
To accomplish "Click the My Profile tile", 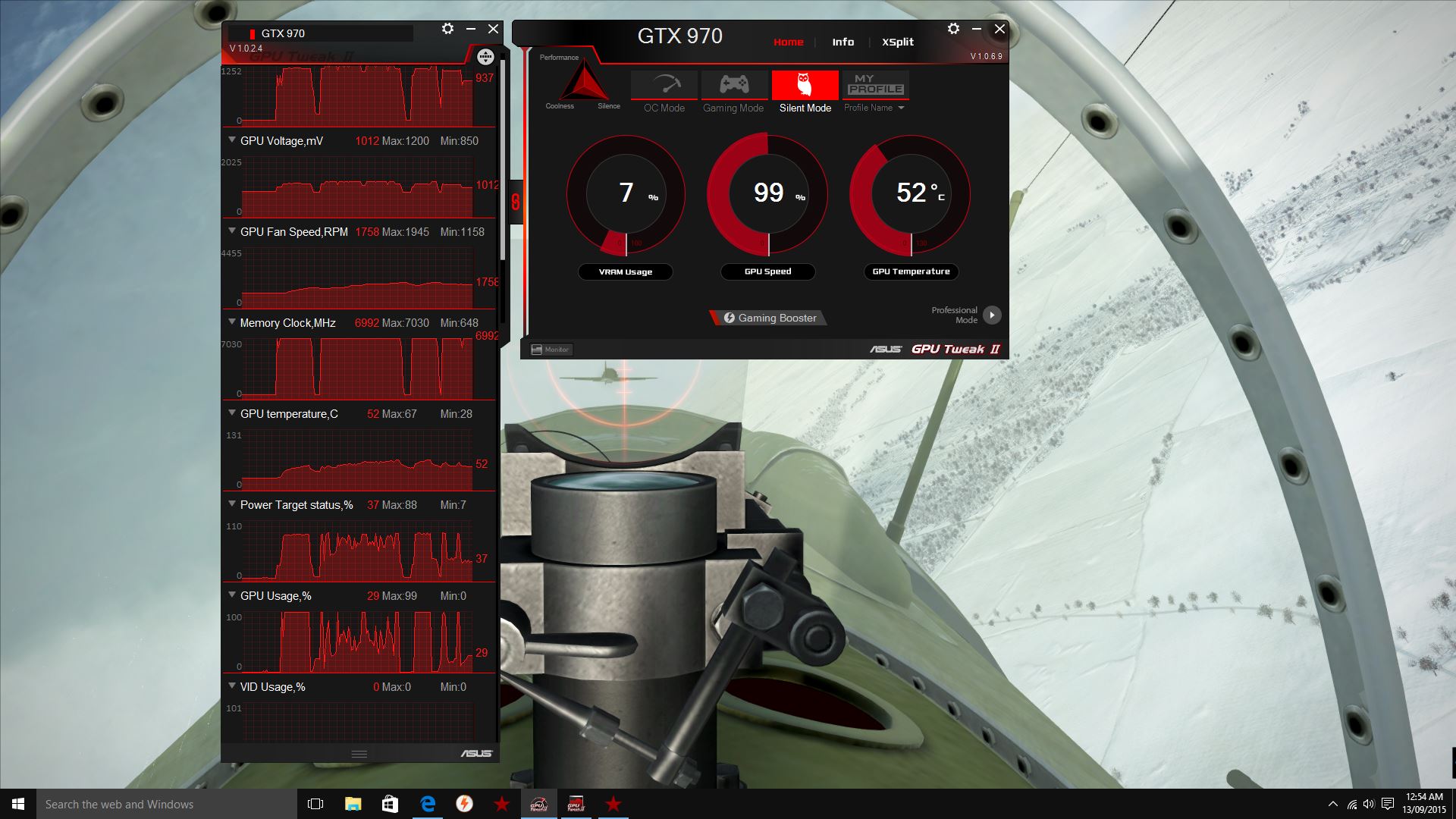I will coord(875,84).
